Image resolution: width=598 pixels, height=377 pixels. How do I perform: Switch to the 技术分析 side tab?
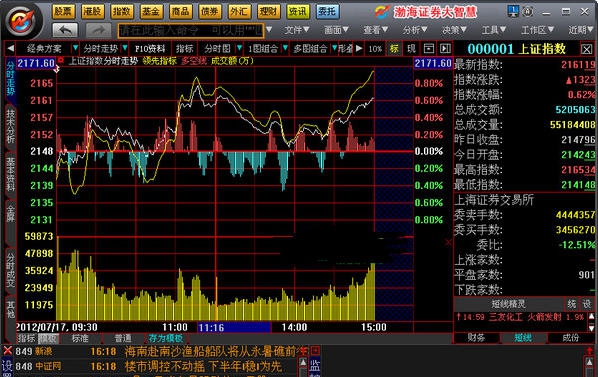pyautogui.click(x=11, y=126)
